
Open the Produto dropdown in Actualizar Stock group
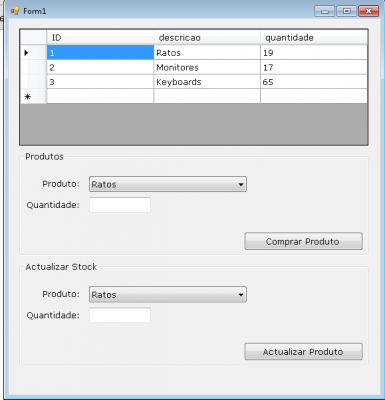click(x=168, y=295)
